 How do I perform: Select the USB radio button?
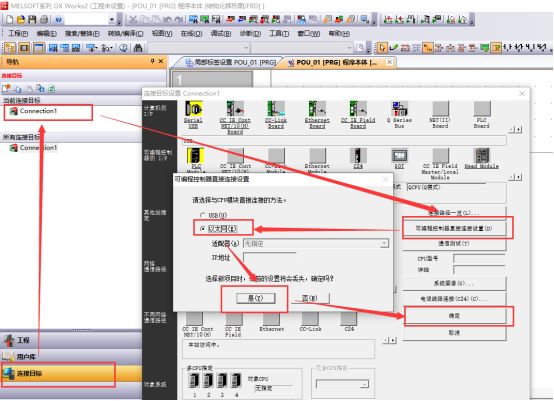202,215
